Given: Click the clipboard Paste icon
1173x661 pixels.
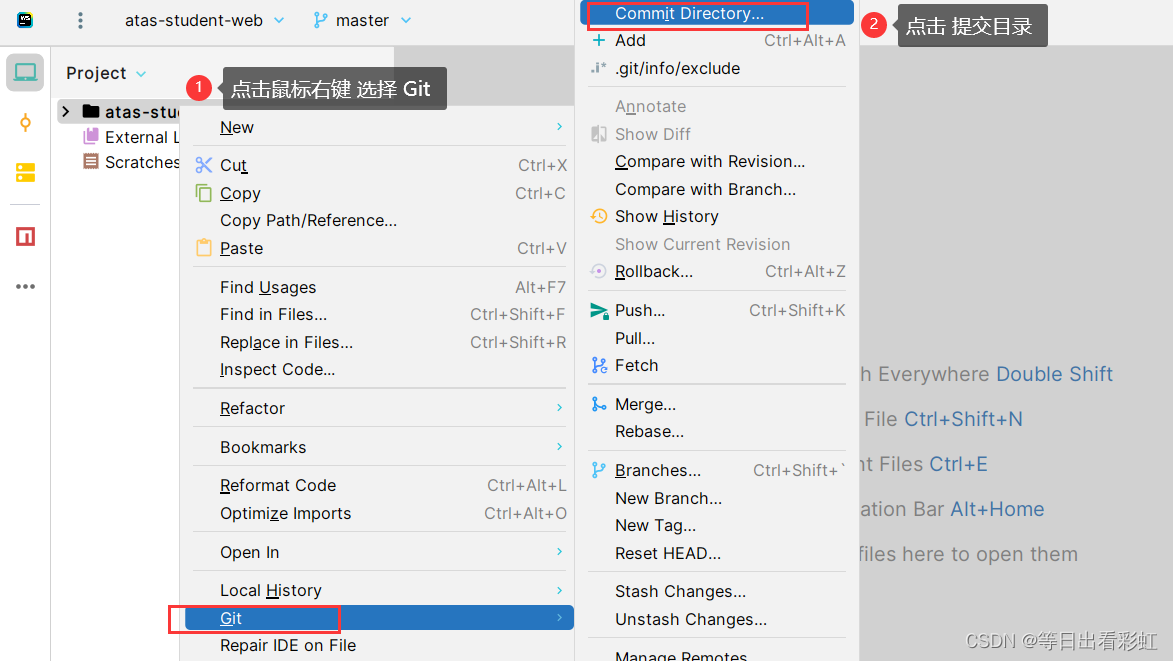Looking at the screenshot, I should pos(203,248).
